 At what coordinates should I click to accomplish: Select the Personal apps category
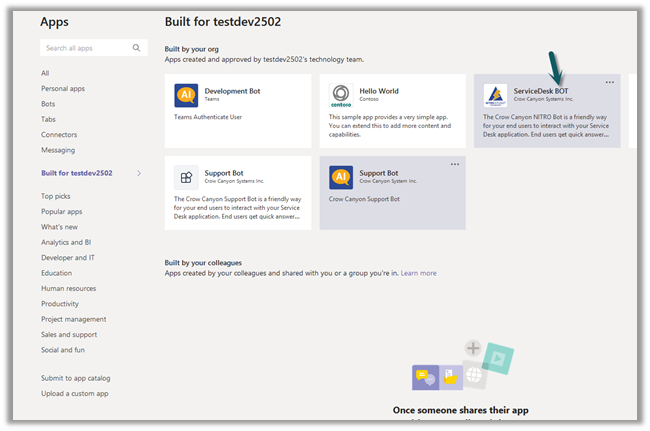[x=63, y=88]
